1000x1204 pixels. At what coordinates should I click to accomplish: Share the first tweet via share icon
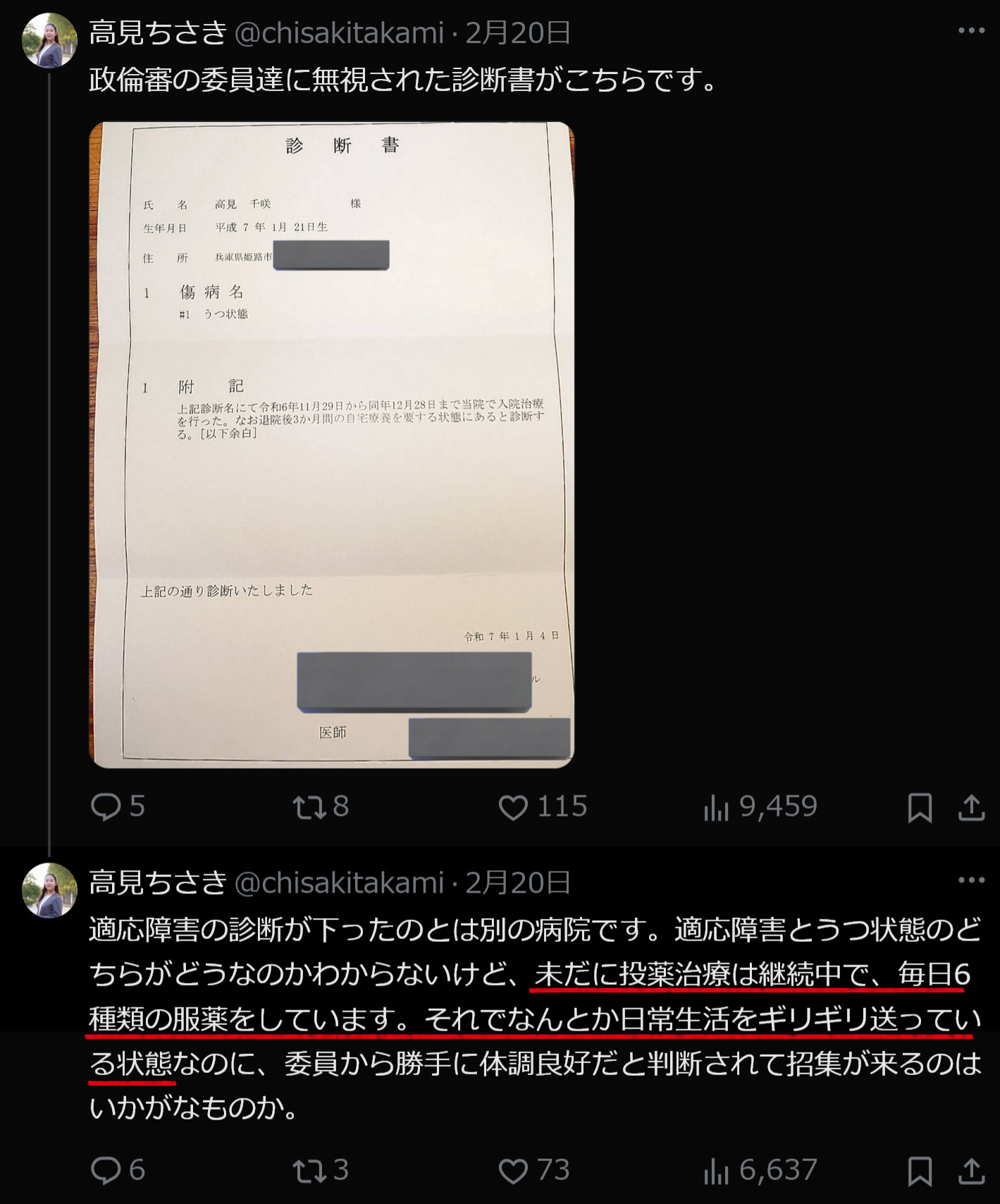(x=971, y=807)
